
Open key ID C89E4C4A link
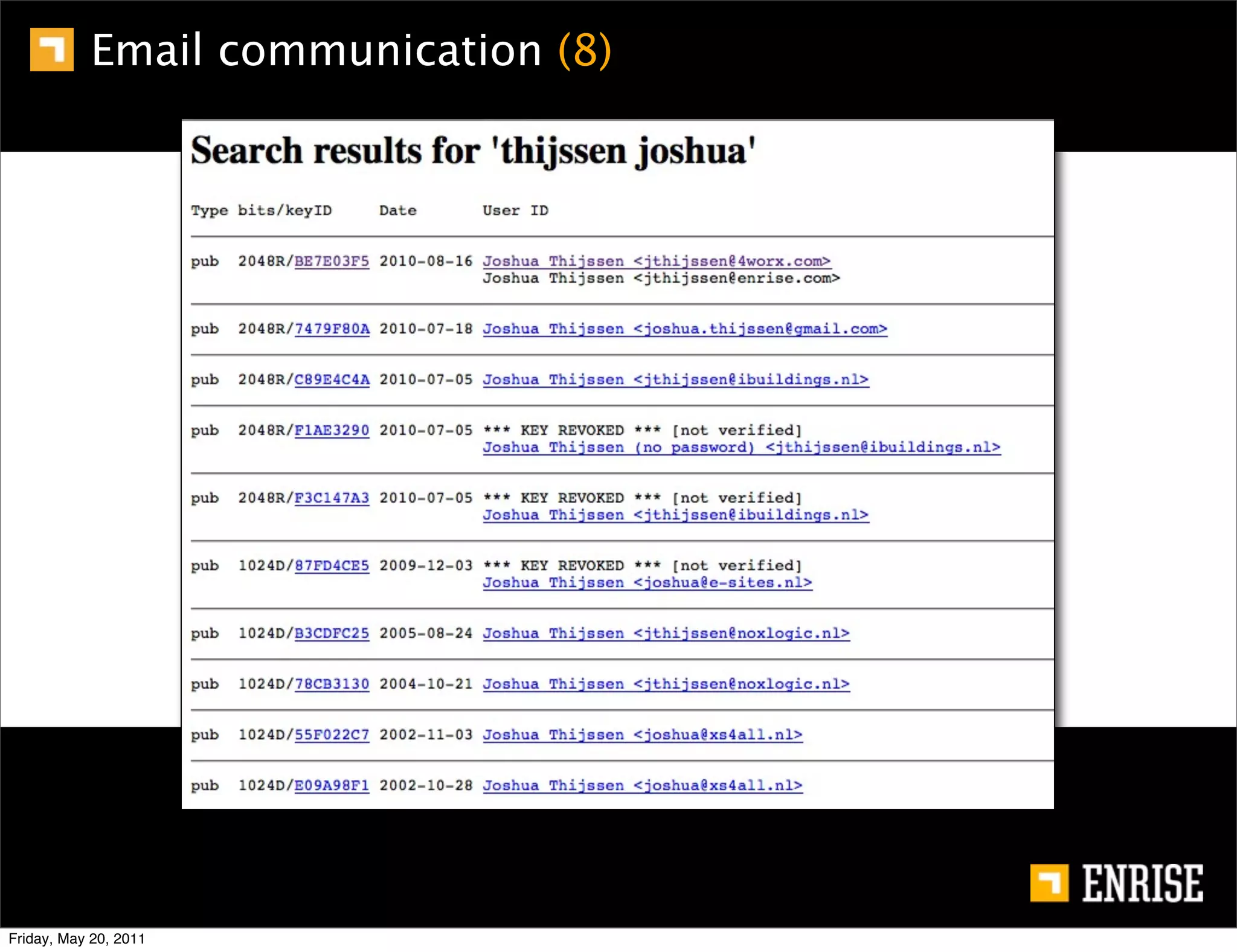point(332,379)
